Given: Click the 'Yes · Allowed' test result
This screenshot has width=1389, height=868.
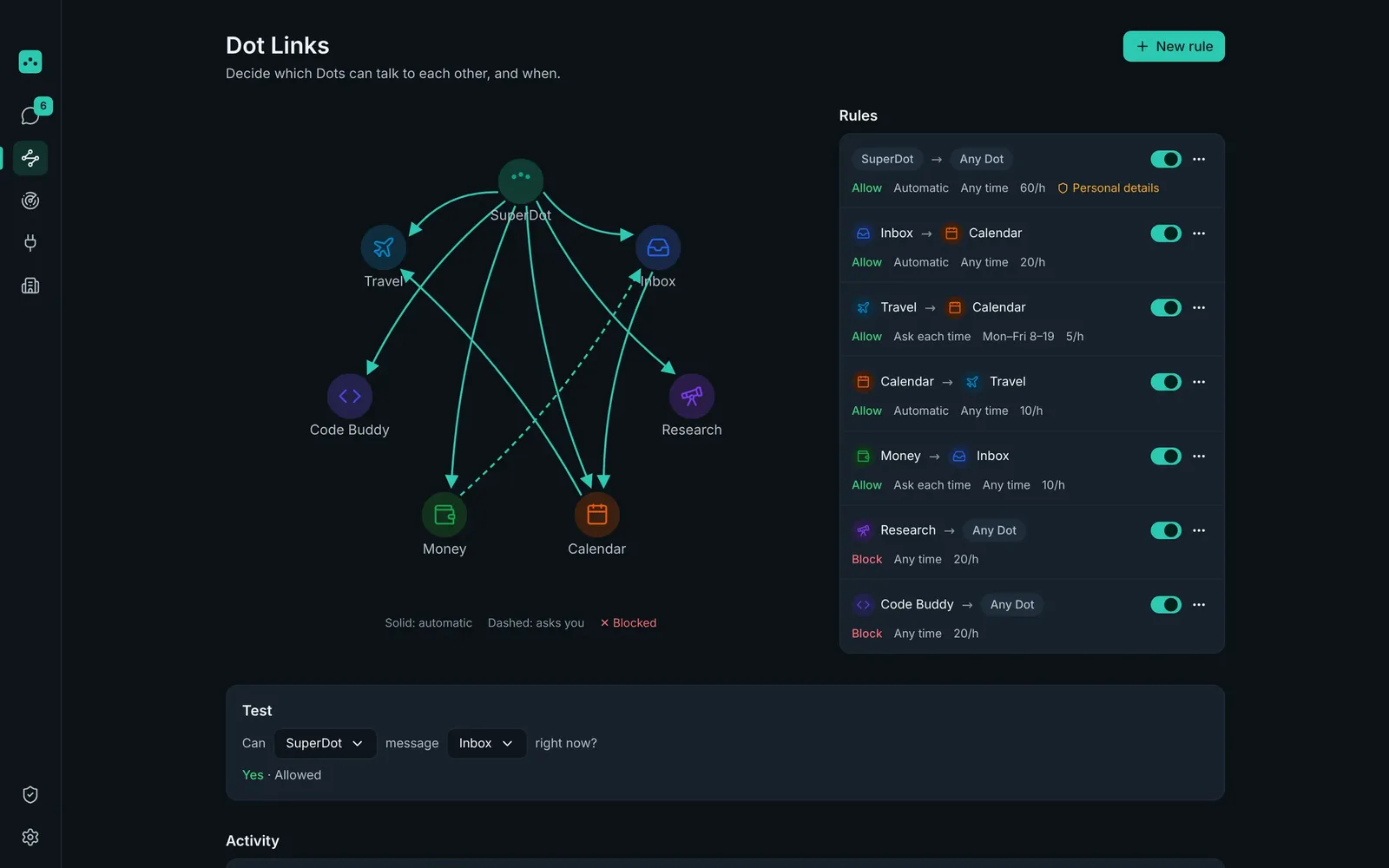Looking at the screenshot, I should point(281,775).
